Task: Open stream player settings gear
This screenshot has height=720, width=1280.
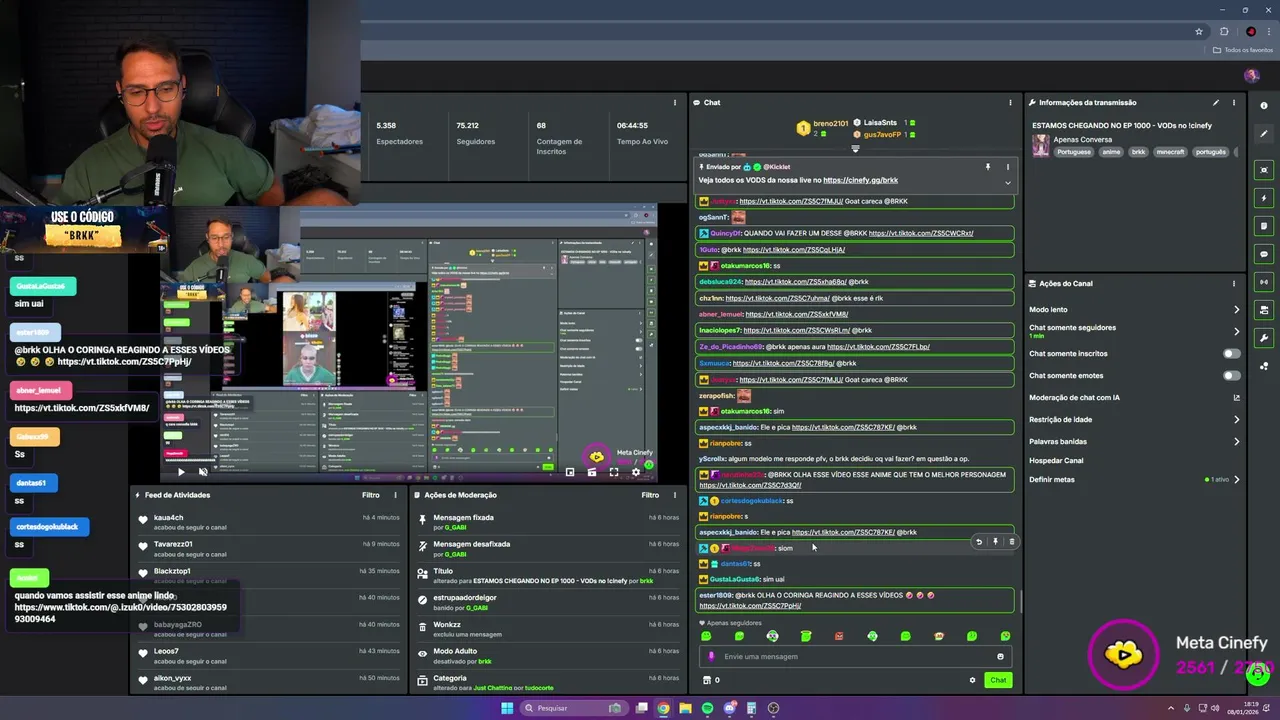Action: click(x=636, y=472)
